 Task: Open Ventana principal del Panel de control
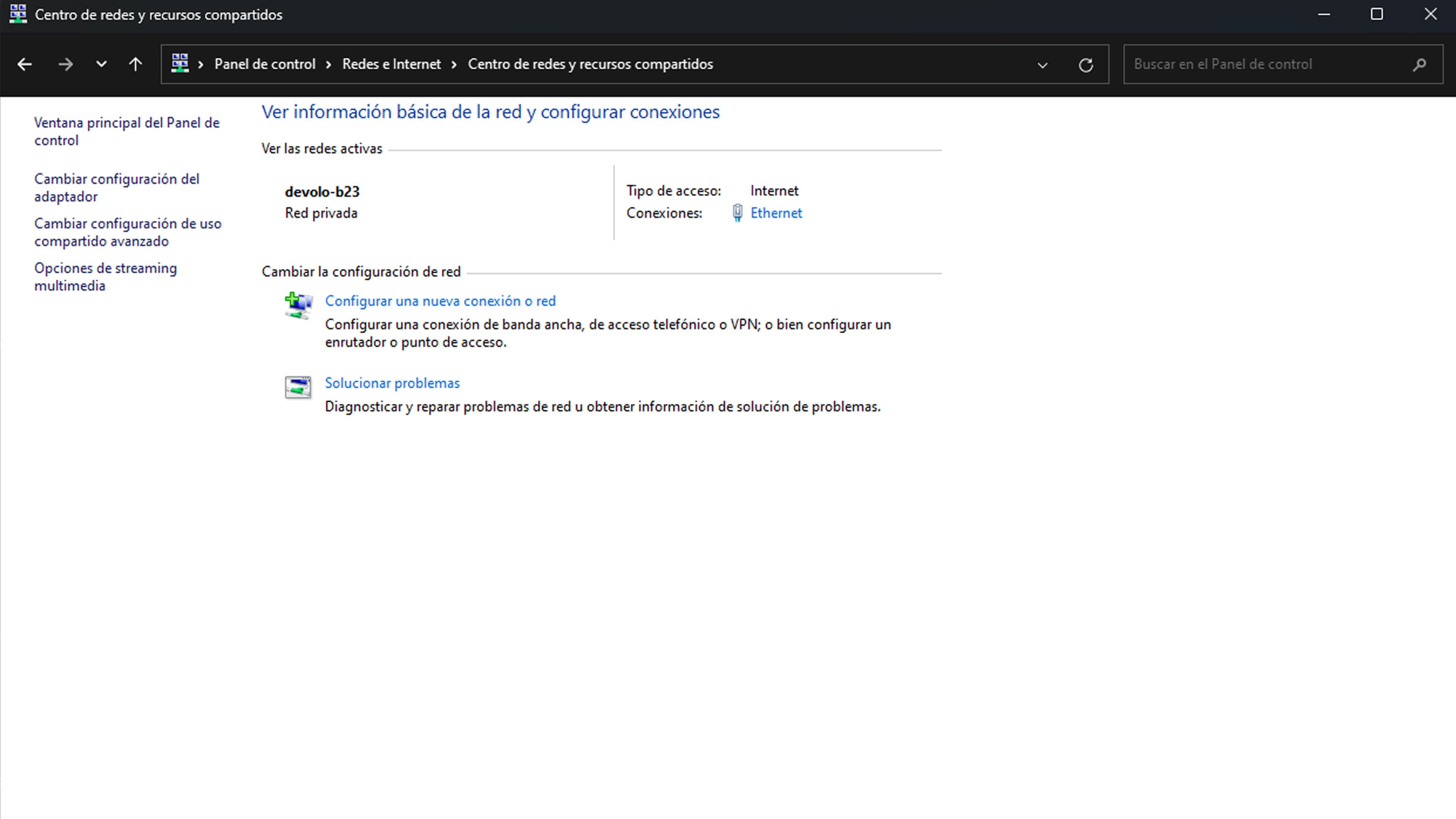127,131
